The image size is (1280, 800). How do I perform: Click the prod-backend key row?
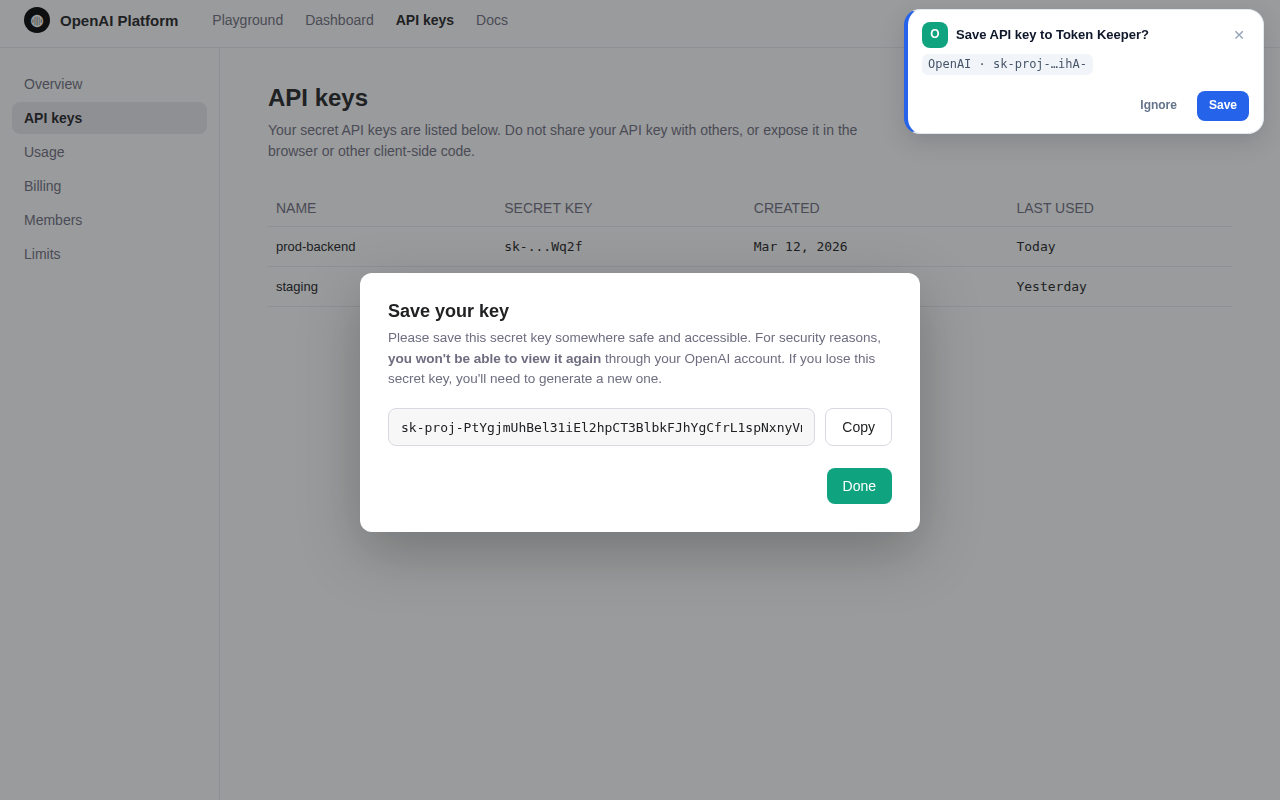pos(750,247)
